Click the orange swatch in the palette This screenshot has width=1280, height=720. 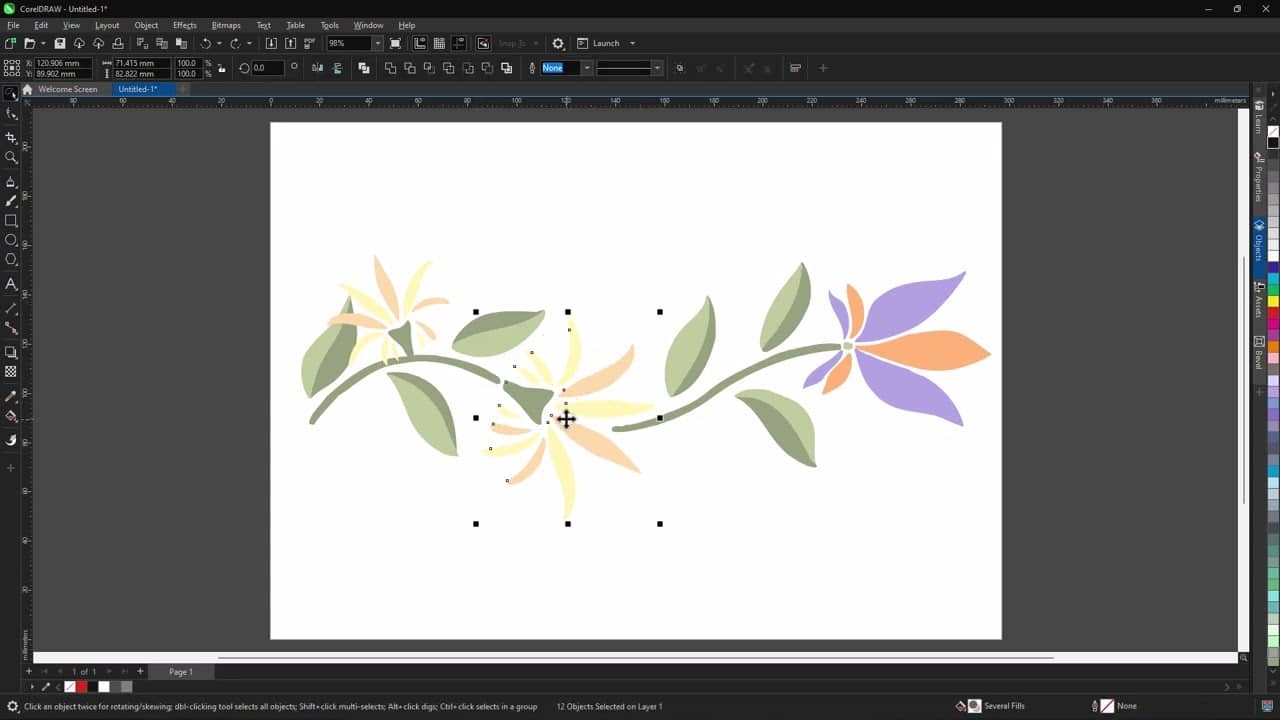tap(1273, 346)
